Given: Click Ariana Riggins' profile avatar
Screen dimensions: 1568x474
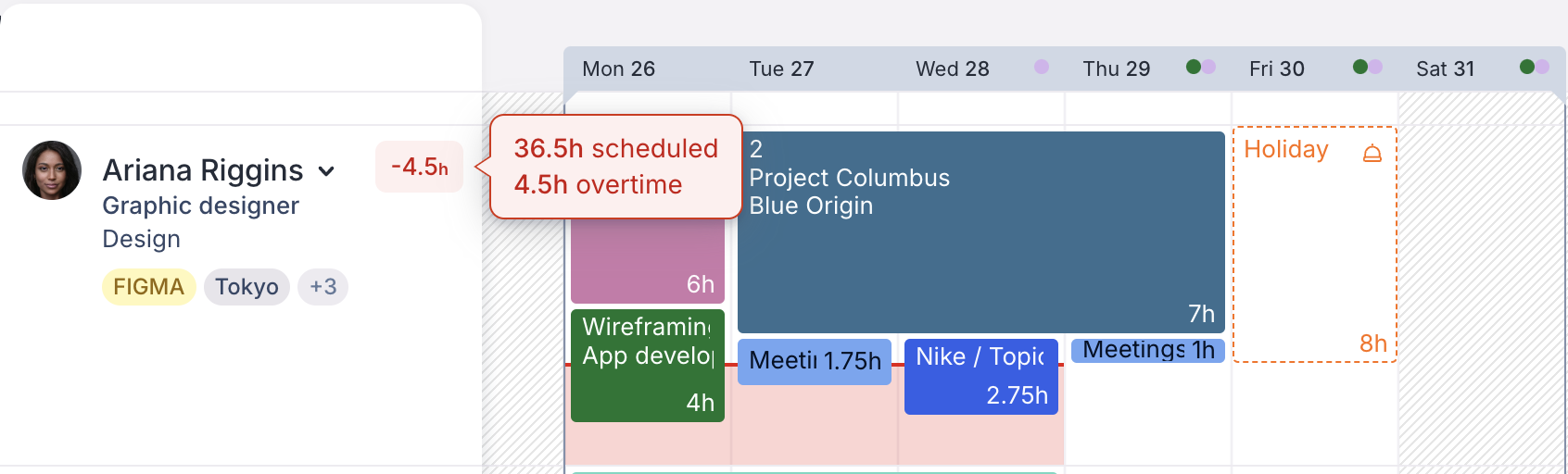Looking at the screenshot, I should [52, 170].
